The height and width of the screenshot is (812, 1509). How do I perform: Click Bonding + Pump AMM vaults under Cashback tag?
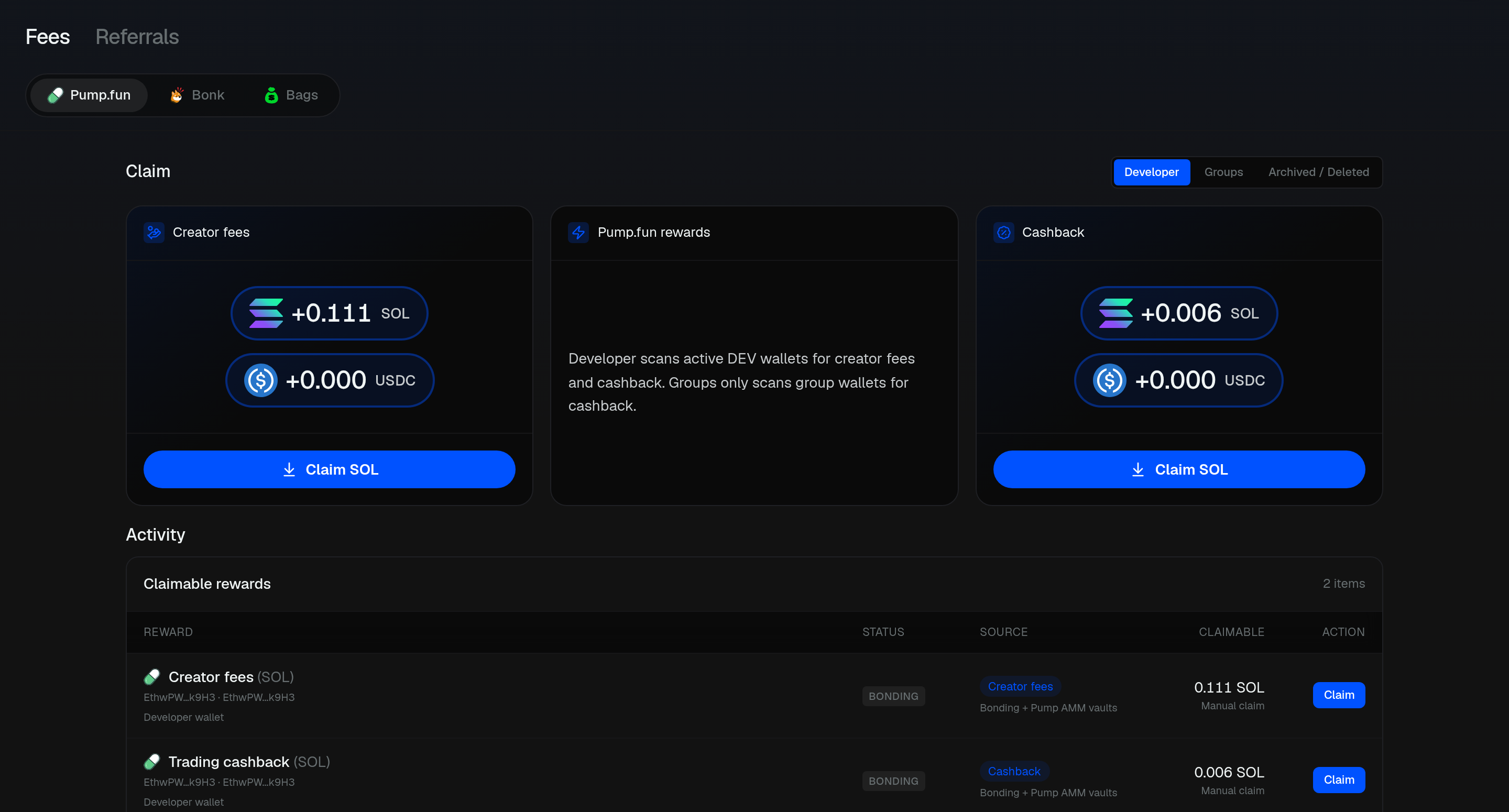1048,793
